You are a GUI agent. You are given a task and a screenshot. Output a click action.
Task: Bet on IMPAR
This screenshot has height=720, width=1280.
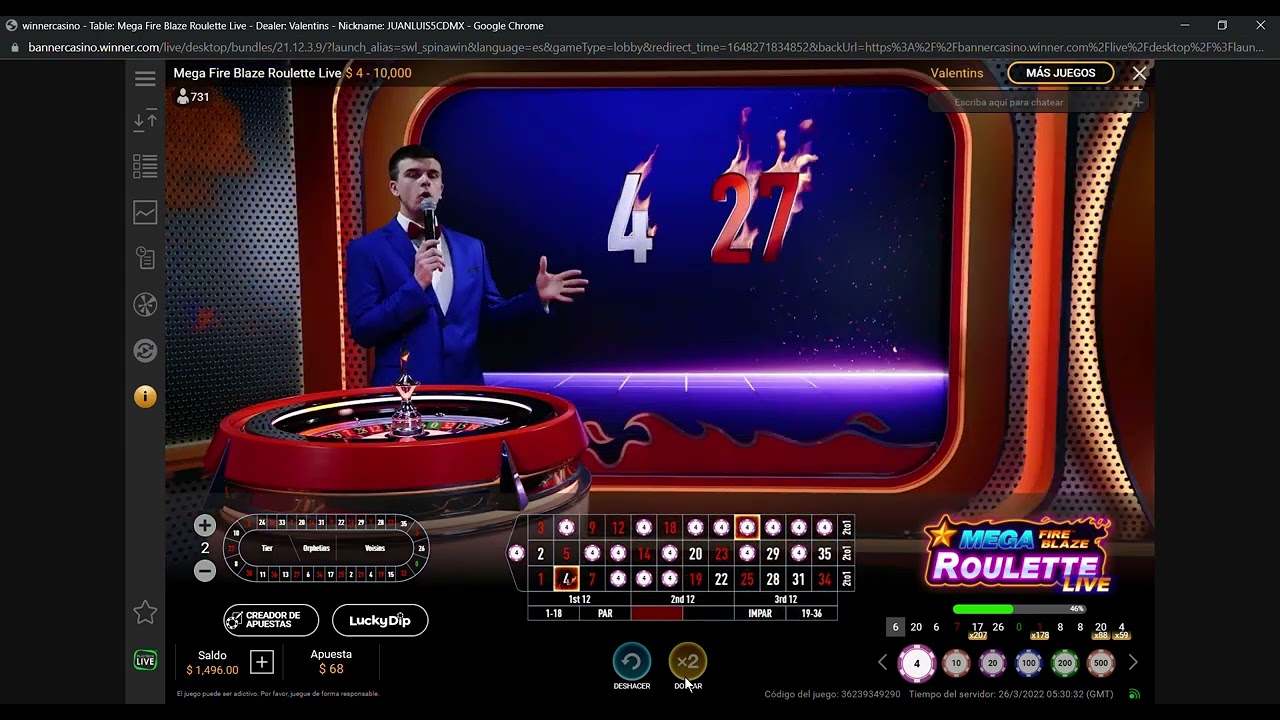pyautogui.click(x=760, y=613)
